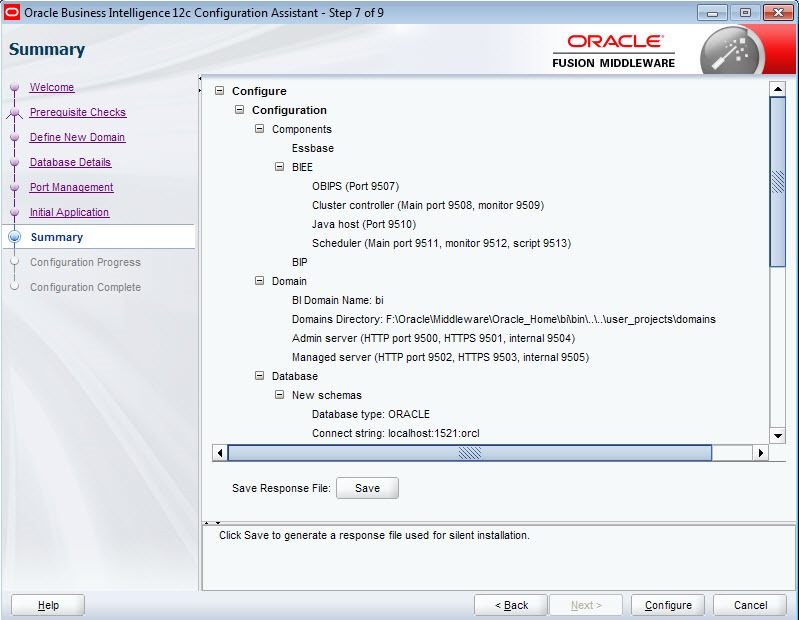The height and width of the screenshot is (620, 799).
Task: Click the Configuration Complete step bullet icon
Action: click(x=15, y=286)
